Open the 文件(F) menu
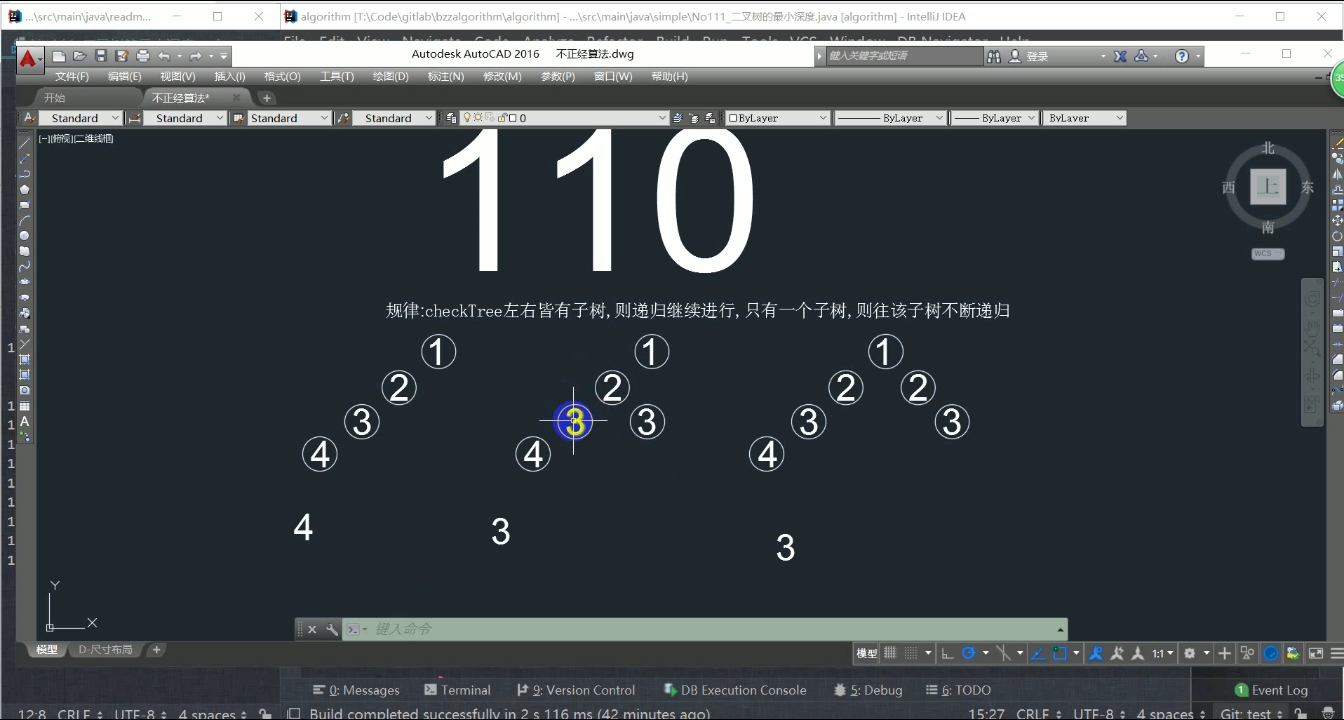Viewport: 1344px width, 720px height. click(x=72, y=77)
